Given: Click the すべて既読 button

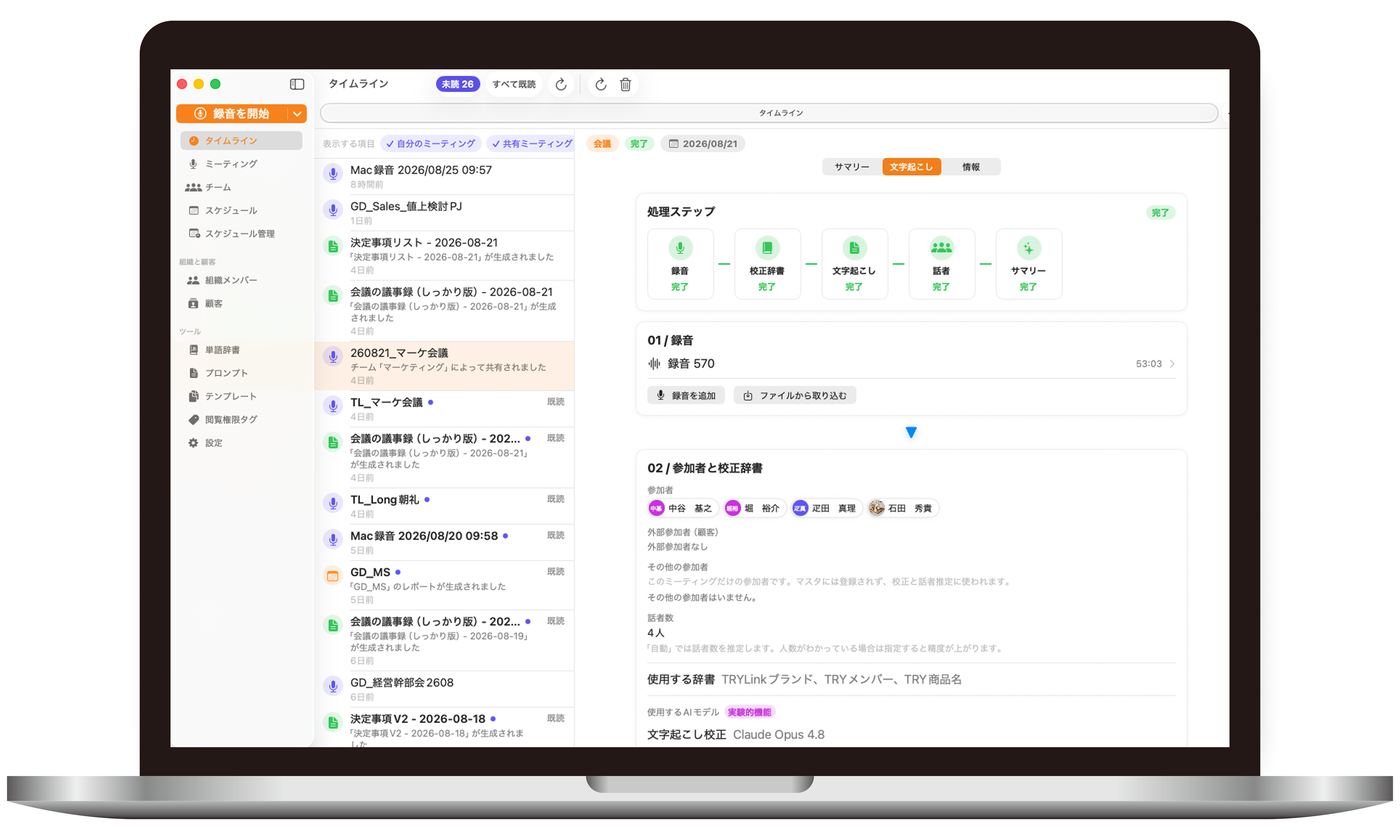Looking at the screenshot, I should tap(514, 84).
